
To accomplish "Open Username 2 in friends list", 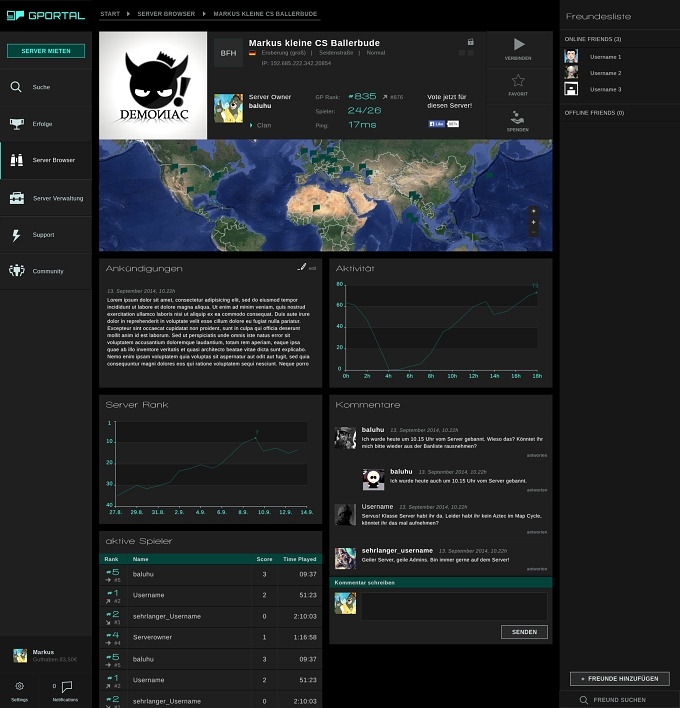I will (605, 73).
